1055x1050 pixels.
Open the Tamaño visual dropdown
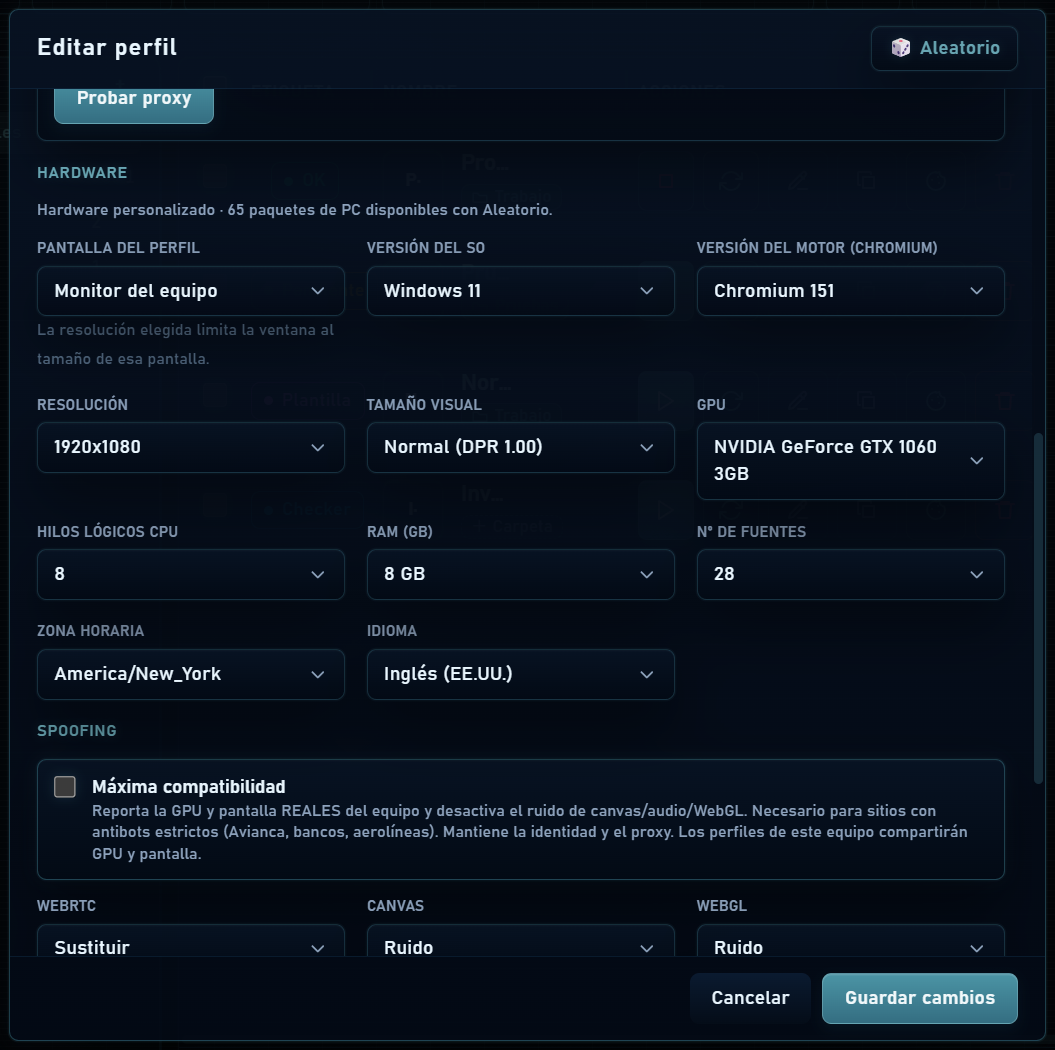[x=521, y=447]
